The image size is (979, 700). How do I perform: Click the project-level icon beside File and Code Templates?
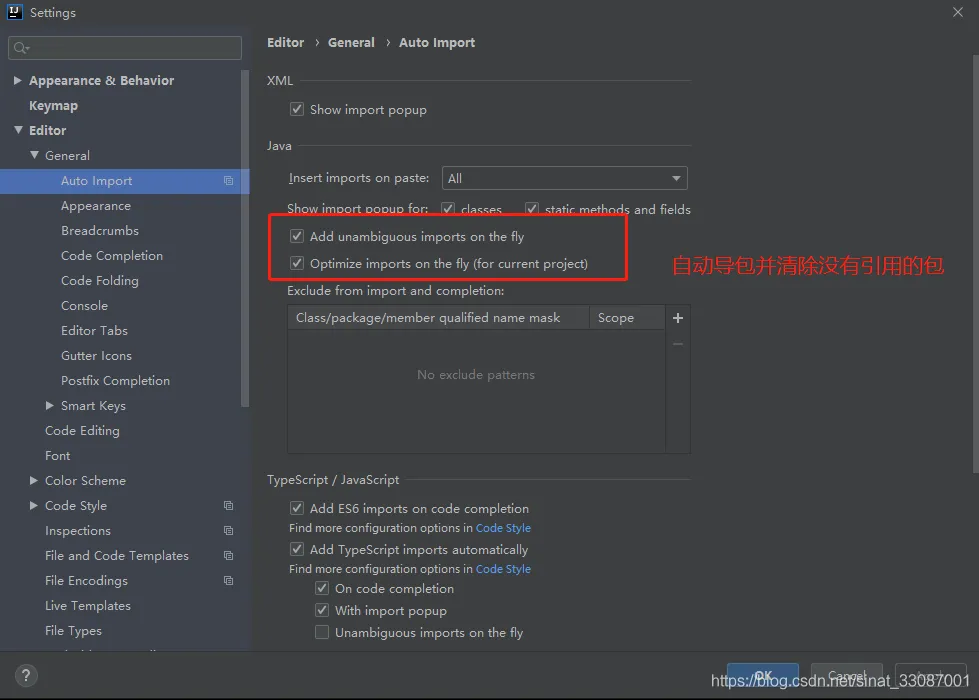click(229, 555)
